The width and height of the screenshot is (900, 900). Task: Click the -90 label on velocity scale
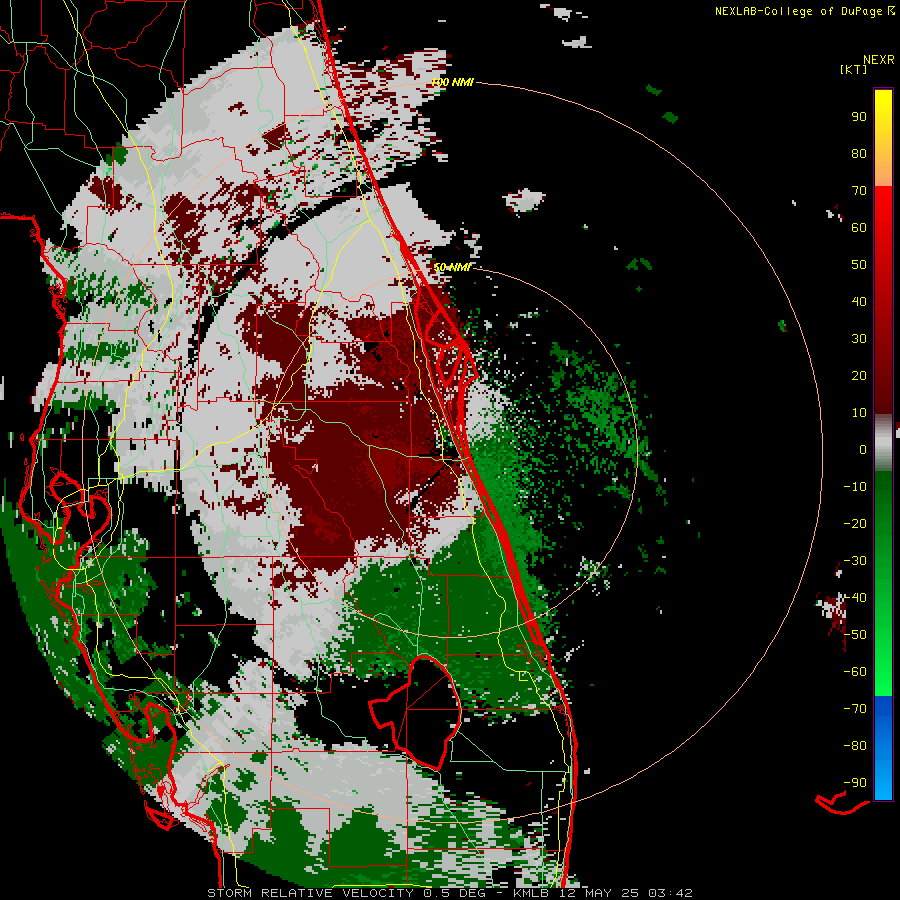pos(855,783)
